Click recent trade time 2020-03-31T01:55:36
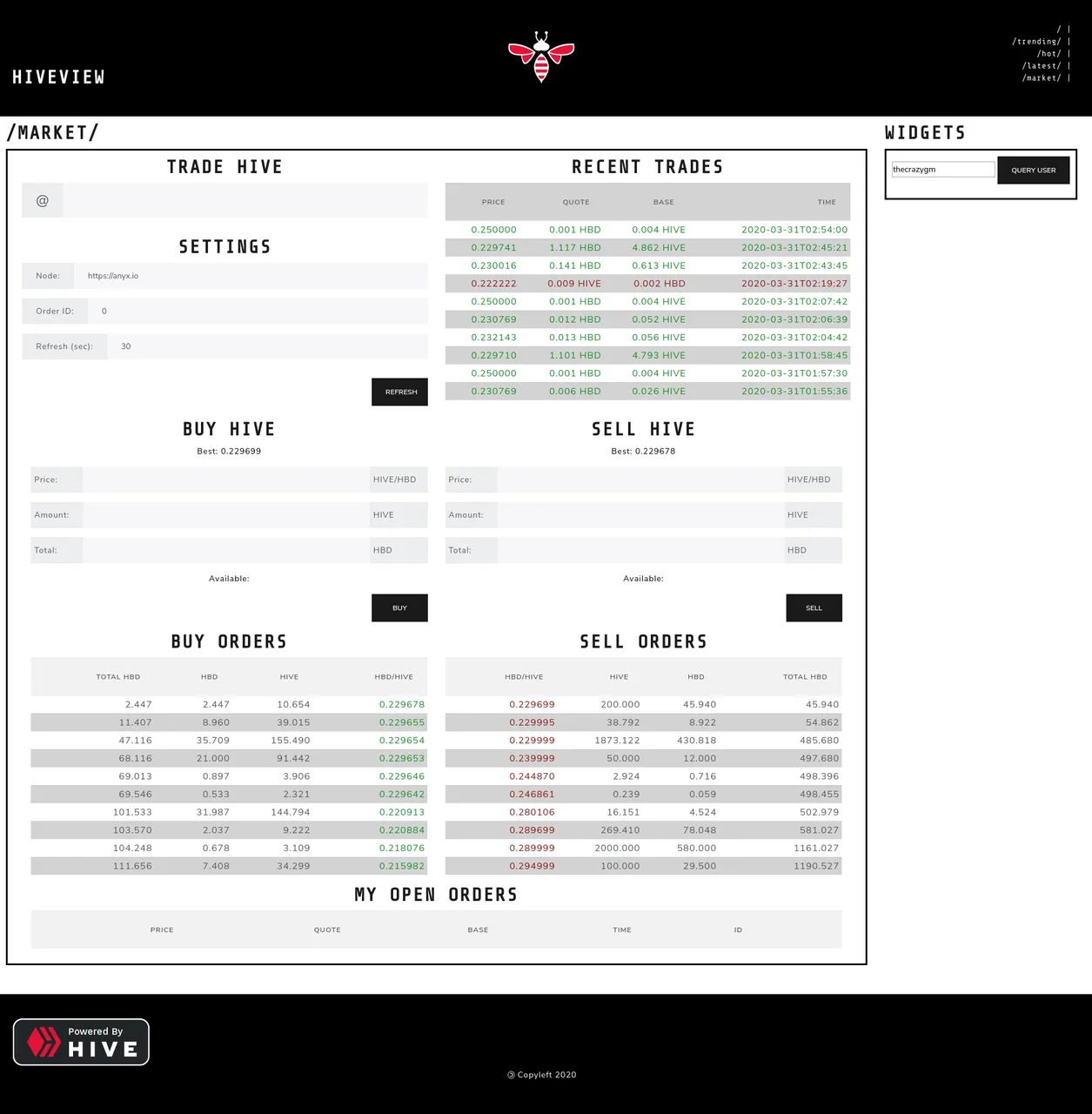Image resolution: width=1092 pixels, height=1114 pixels. pyautogui.click(x=794, y=392)
